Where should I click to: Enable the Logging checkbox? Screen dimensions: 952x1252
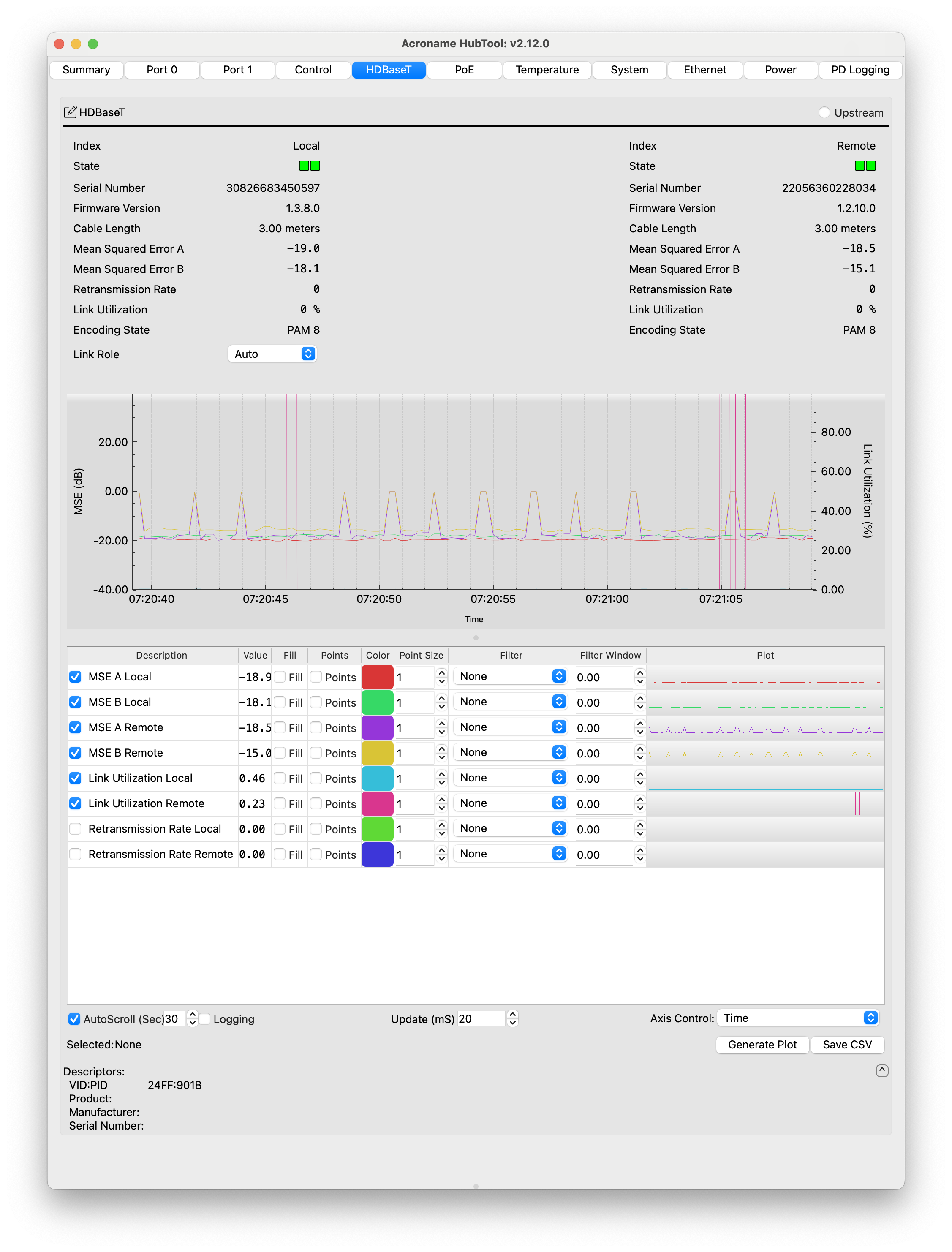pos(205,1018)
